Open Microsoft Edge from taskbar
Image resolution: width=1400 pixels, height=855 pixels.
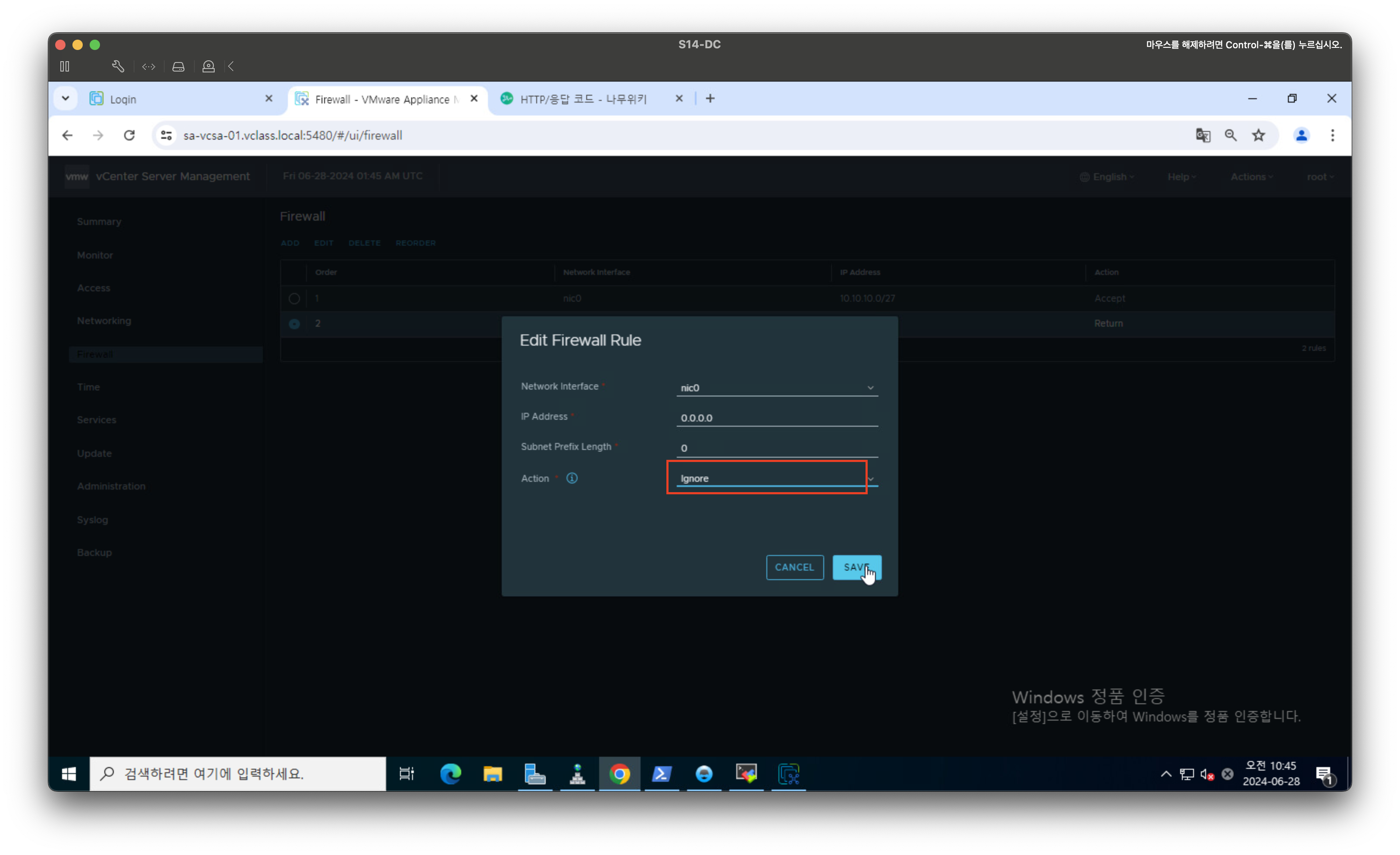pyautogui.click(x=450, y=773)
